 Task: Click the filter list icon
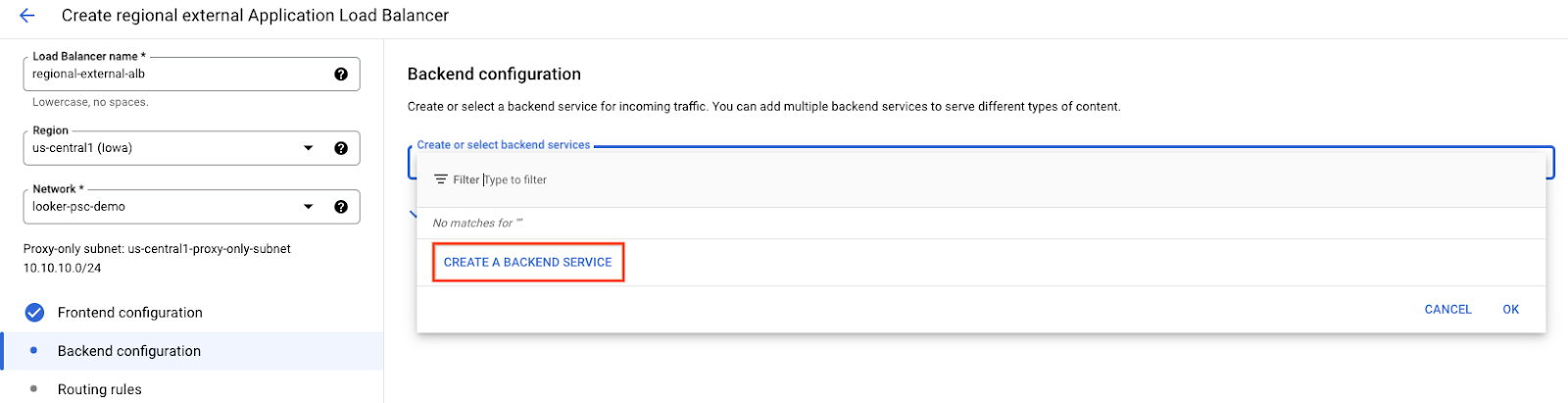441,179
